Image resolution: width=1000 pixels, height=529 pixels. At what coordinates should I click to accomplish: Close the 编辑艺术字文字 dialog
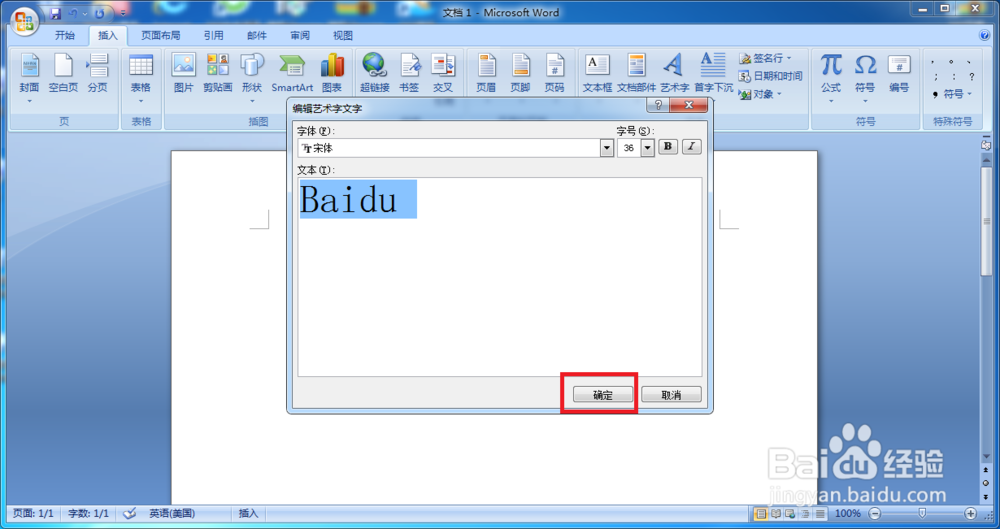tap(689, 105)
